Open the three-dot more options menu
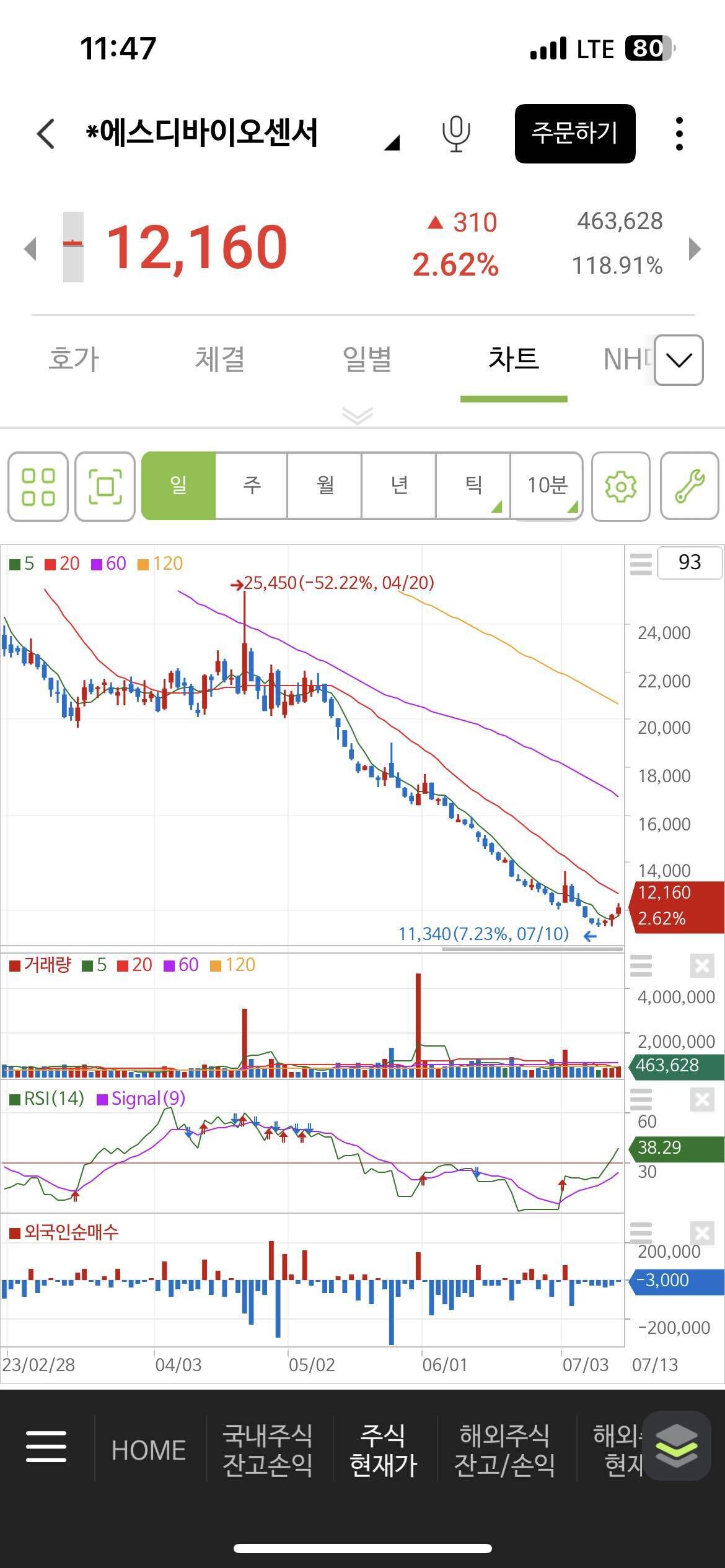 679,134
